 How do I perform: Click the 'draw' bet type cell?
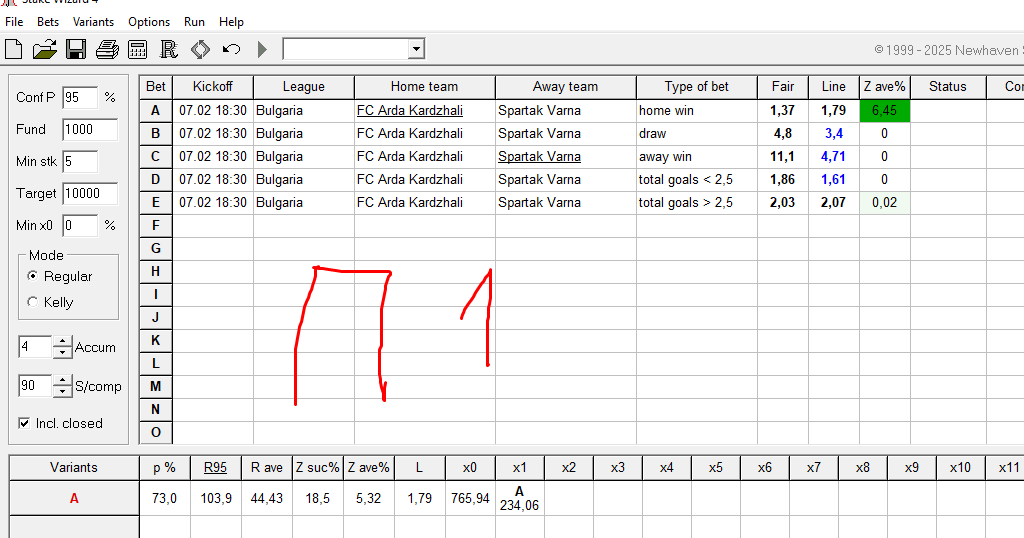click(x=697, y=134)
